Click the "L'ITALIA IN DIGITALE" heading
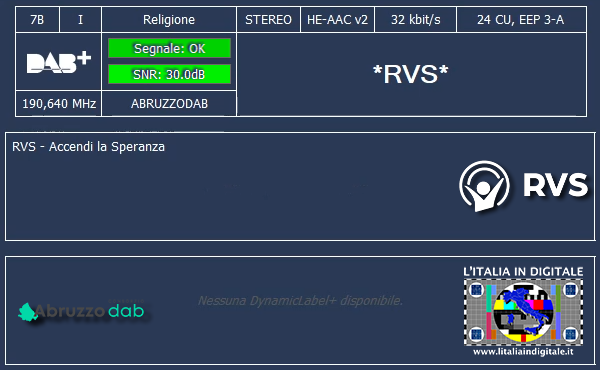Viewport: 600px width, 370px height. click(523, 272)
